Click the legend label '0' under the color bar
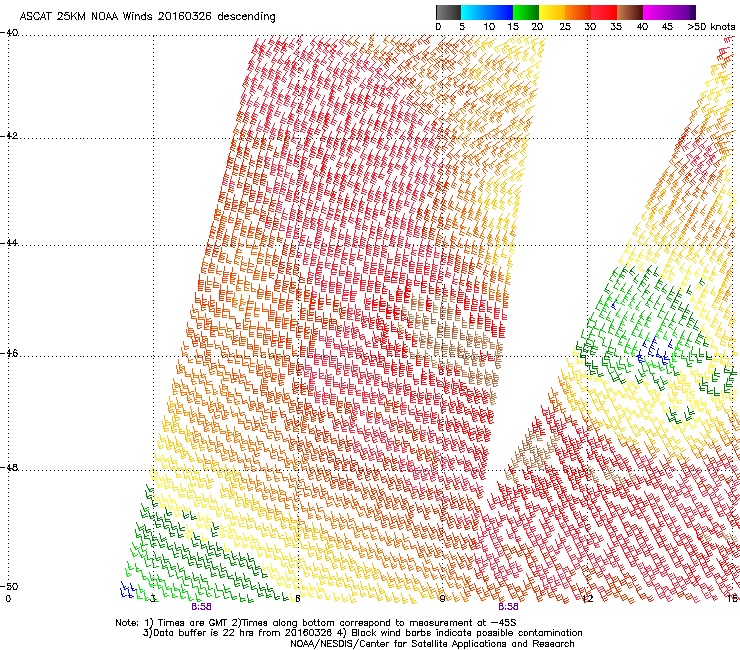This screenshot has height=650, width=740. [438, 27]
